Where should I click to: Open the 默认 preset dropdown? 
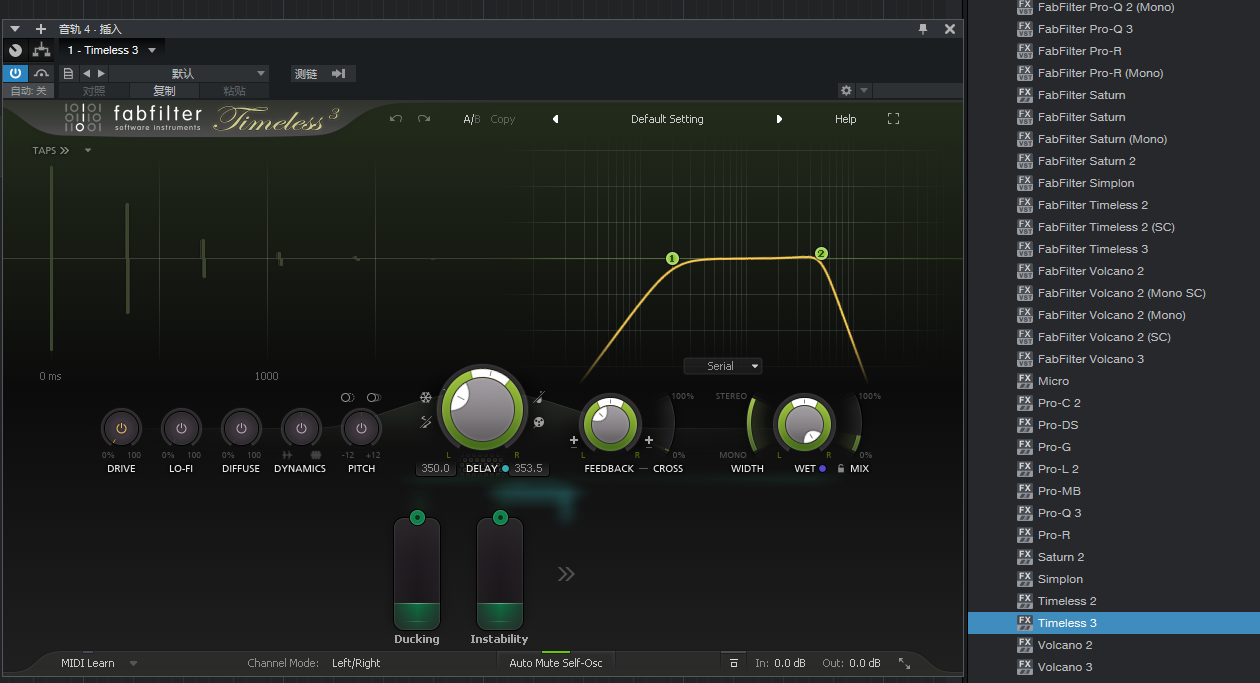(189, 73)
